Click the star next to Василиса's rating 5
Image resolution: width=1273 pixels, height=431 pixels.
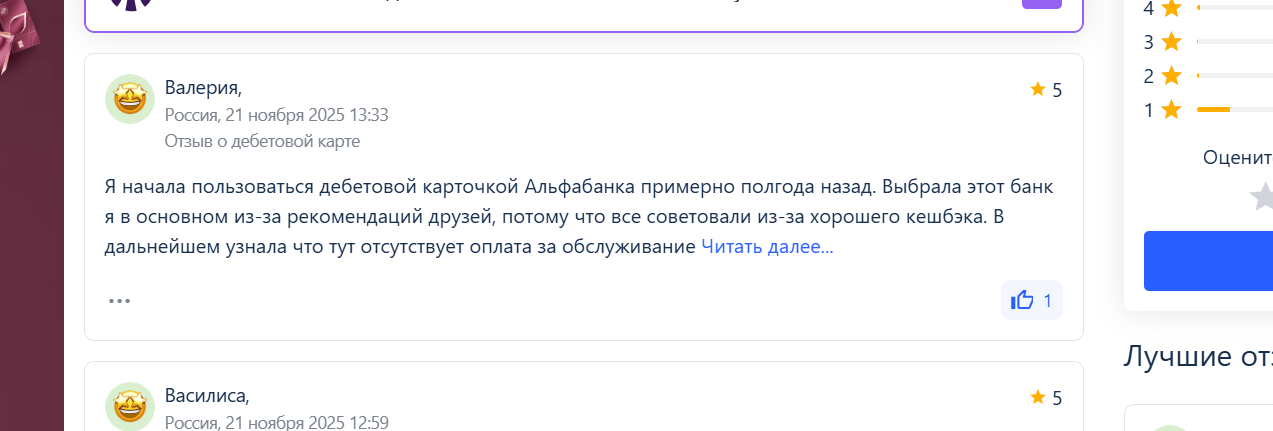[1037, 397]
